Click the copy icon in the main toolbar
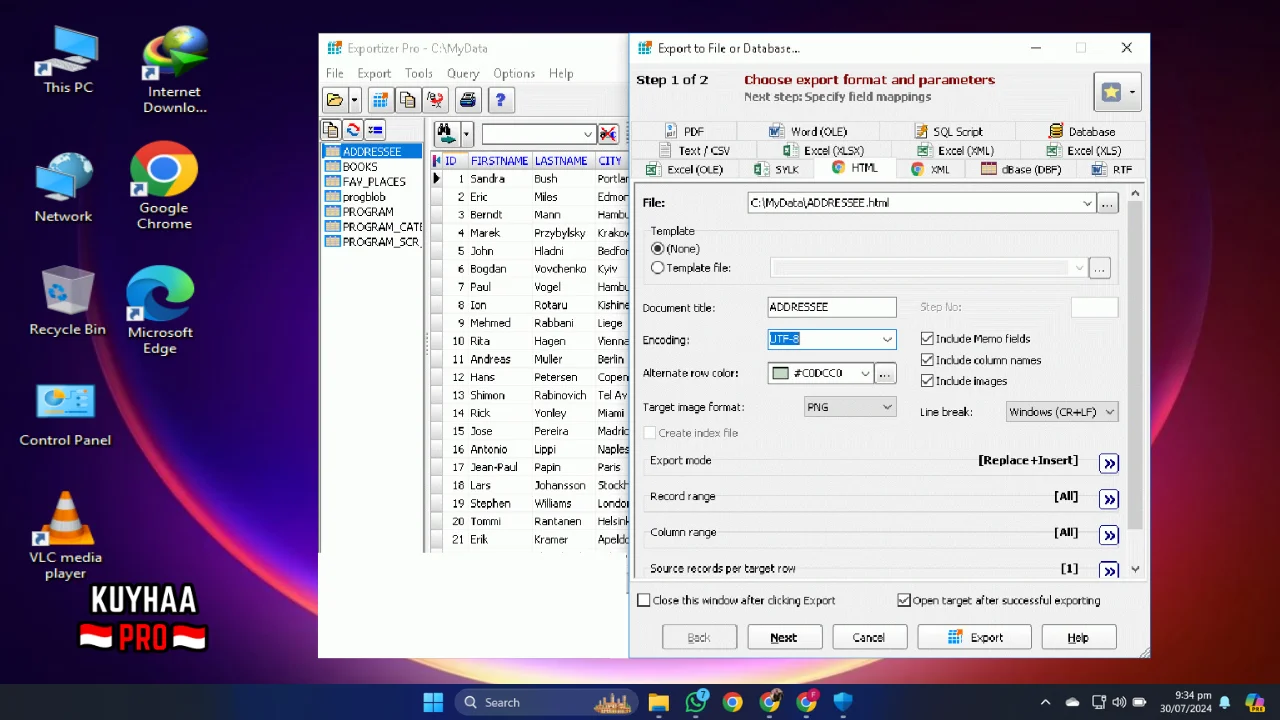This screenshot has height=720, width=1280. (x=407, y=100)
